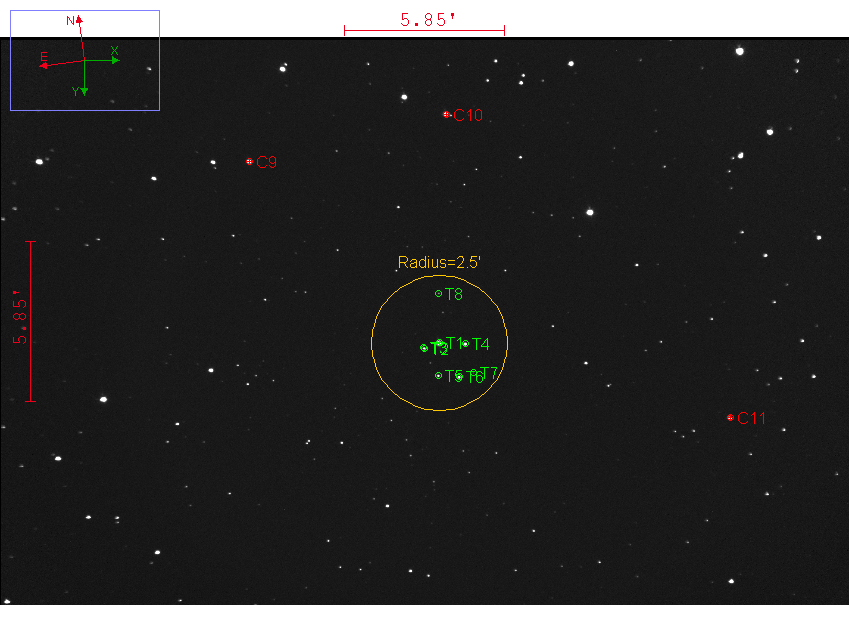Click the C10 comparison star aperture
The width and height of the screenshot is (849, 641).
pos(446,115)
